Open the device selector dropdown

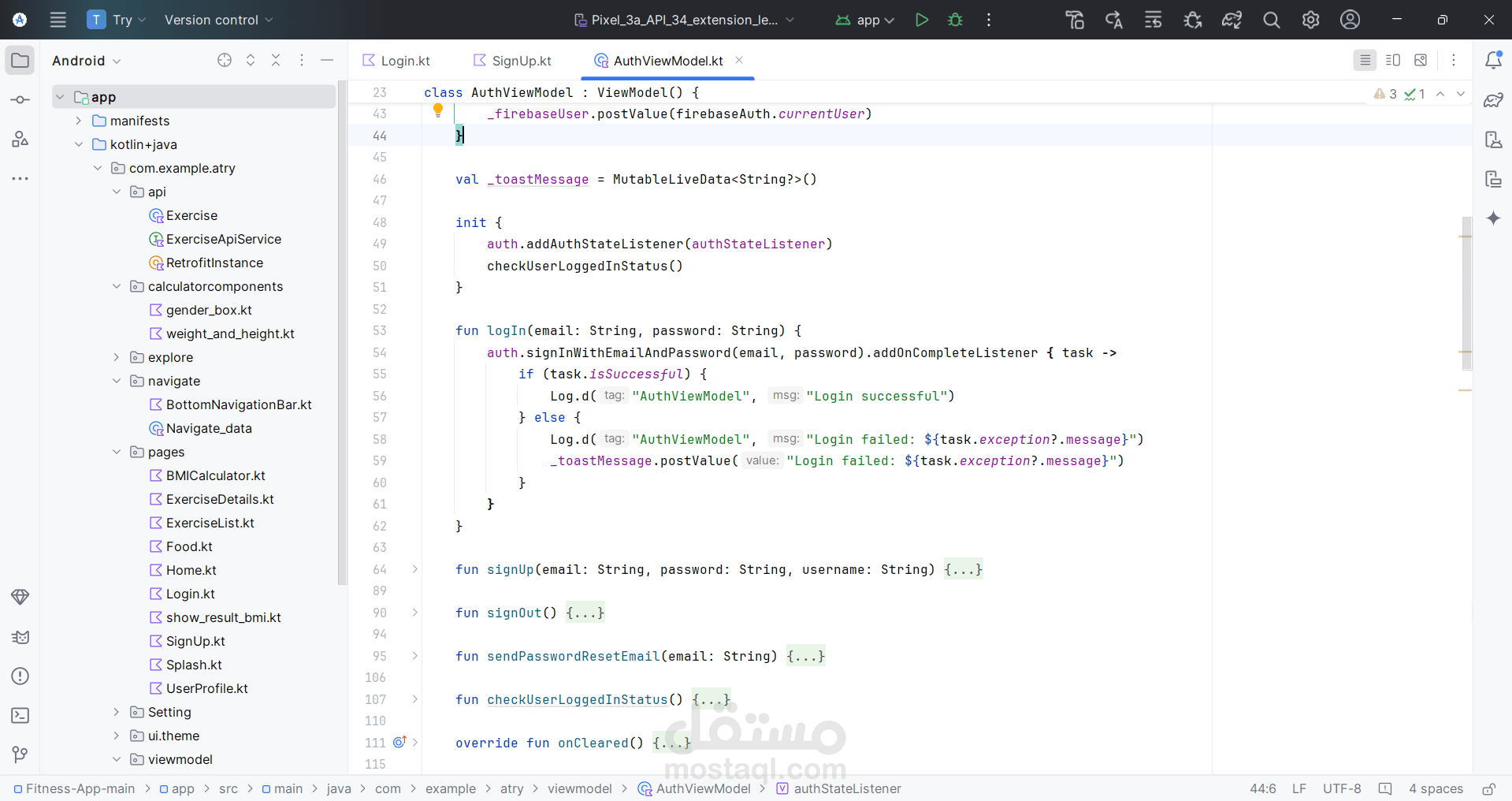tap(684, 20)
